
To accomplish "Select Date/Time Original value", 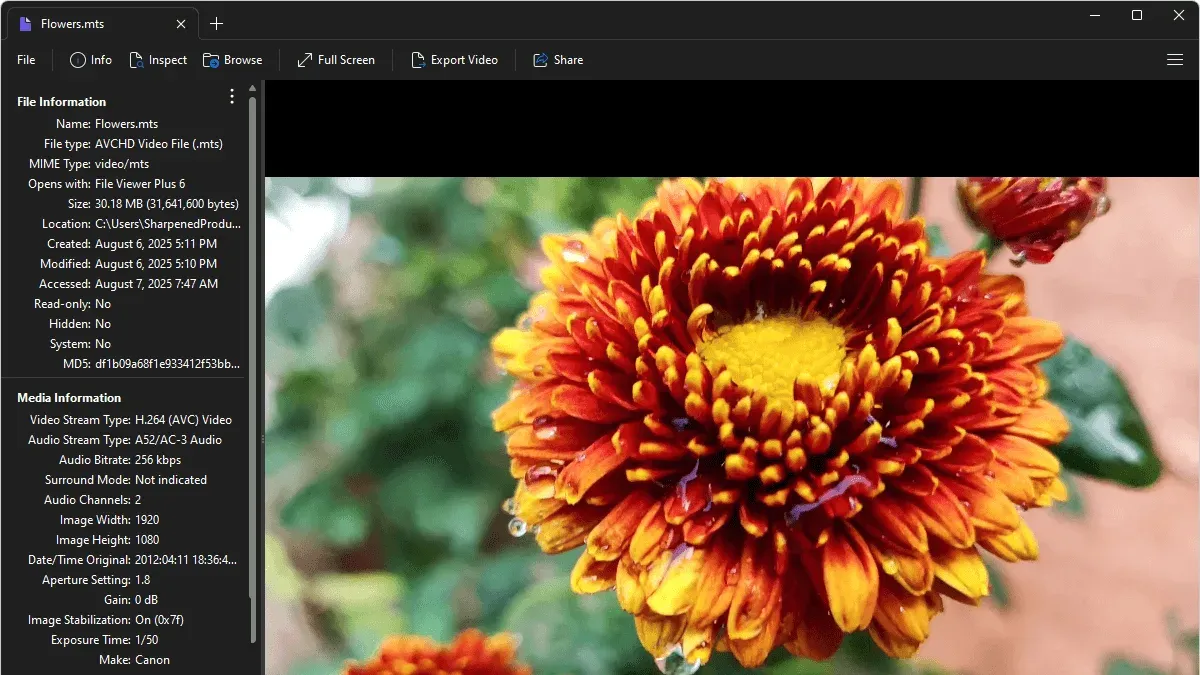I will (186, 560).
